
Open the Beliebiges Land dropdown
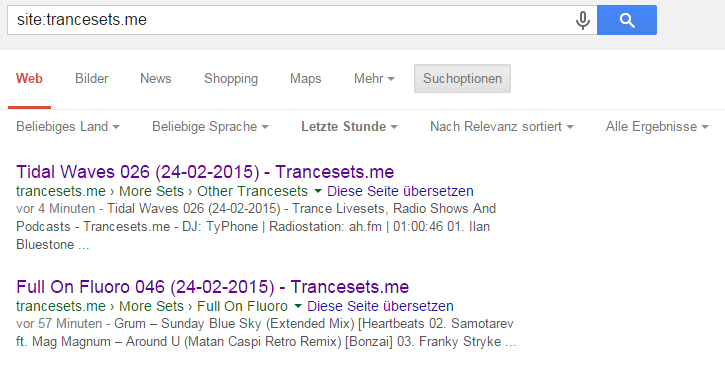point(68,126)
